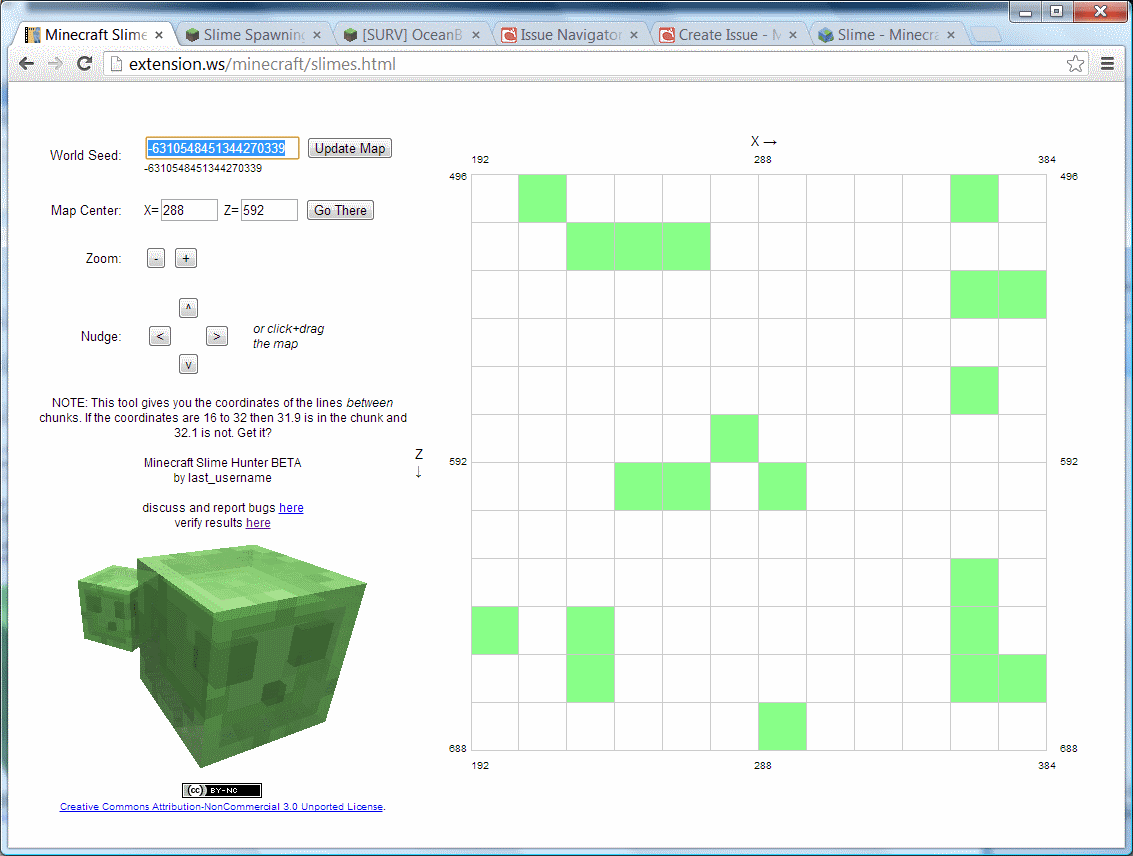This screenshot has height=856, width=1133.
Task: Click the lone green chunk on the bottom map row
Action: pos(783,726)
